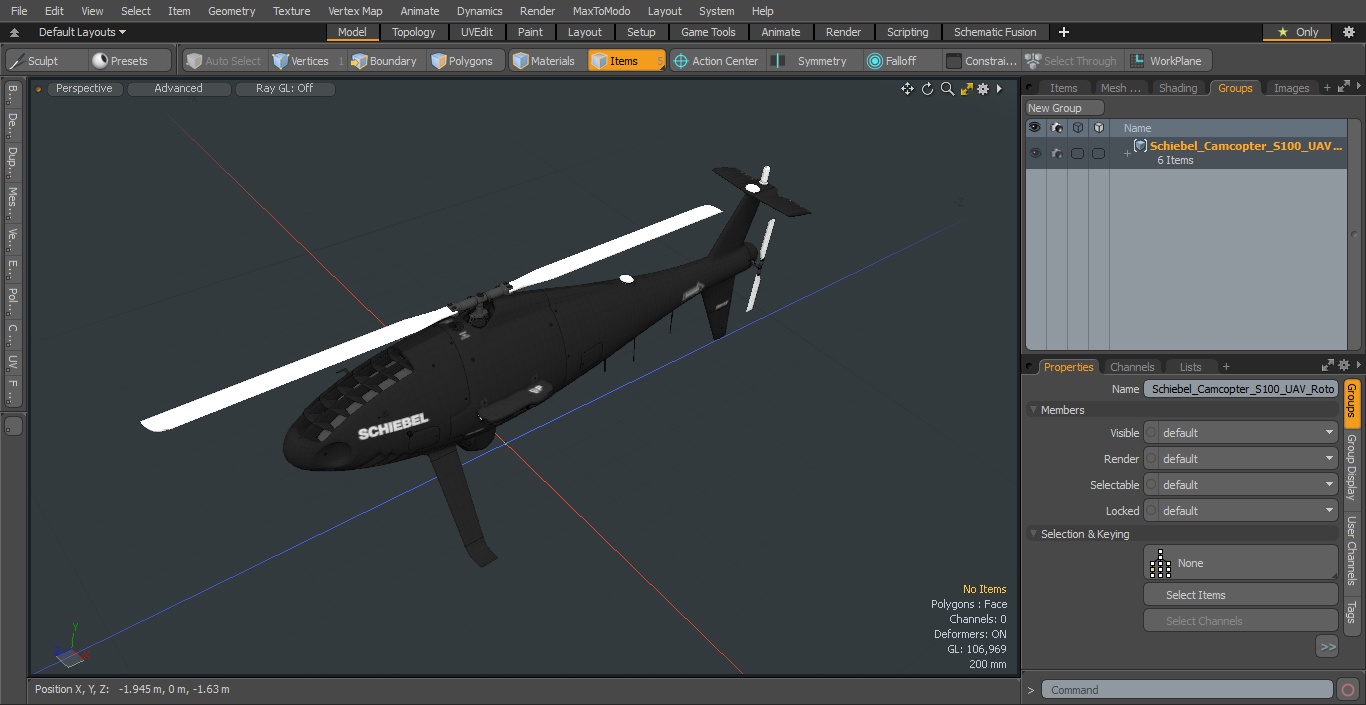Expand the Schiebel_Camcopter group tree
The width and height of the screenshot is (1366, 705).
(1127, 153)
